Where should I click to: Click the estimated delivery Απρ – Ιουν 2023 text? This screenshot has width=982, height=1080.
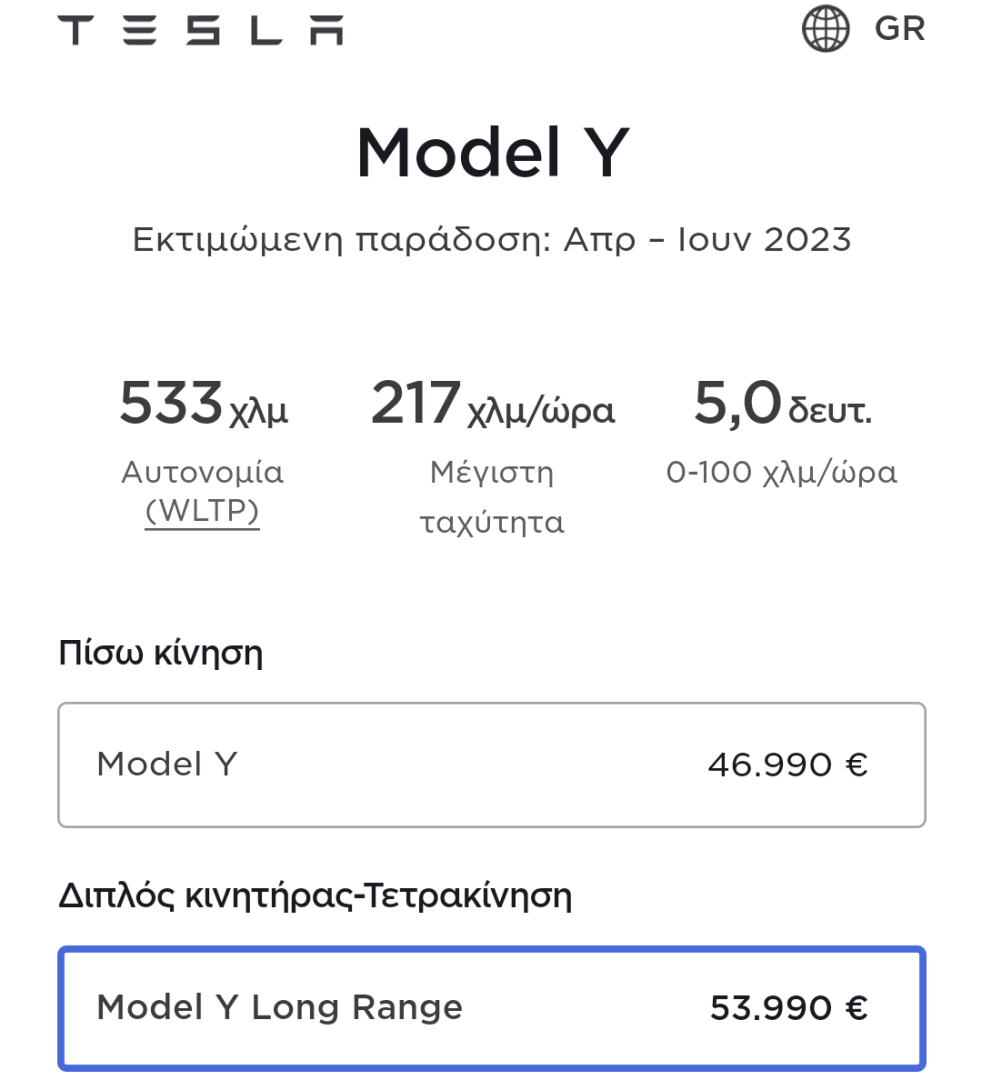[x=707, y=240]
